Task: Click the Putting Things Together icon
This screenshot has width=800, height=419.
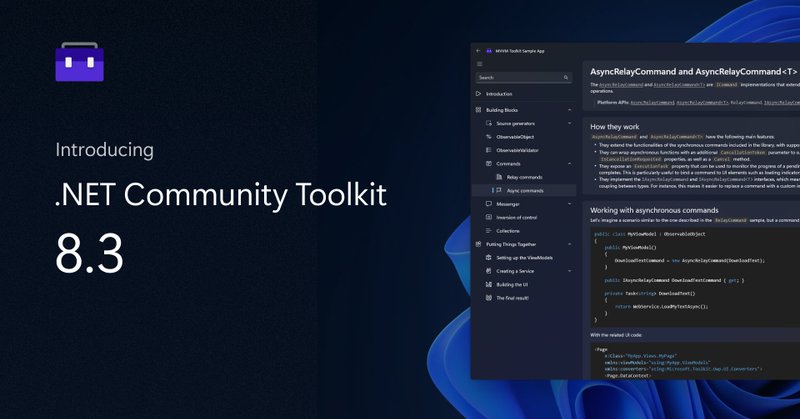Action: [479, 244]
